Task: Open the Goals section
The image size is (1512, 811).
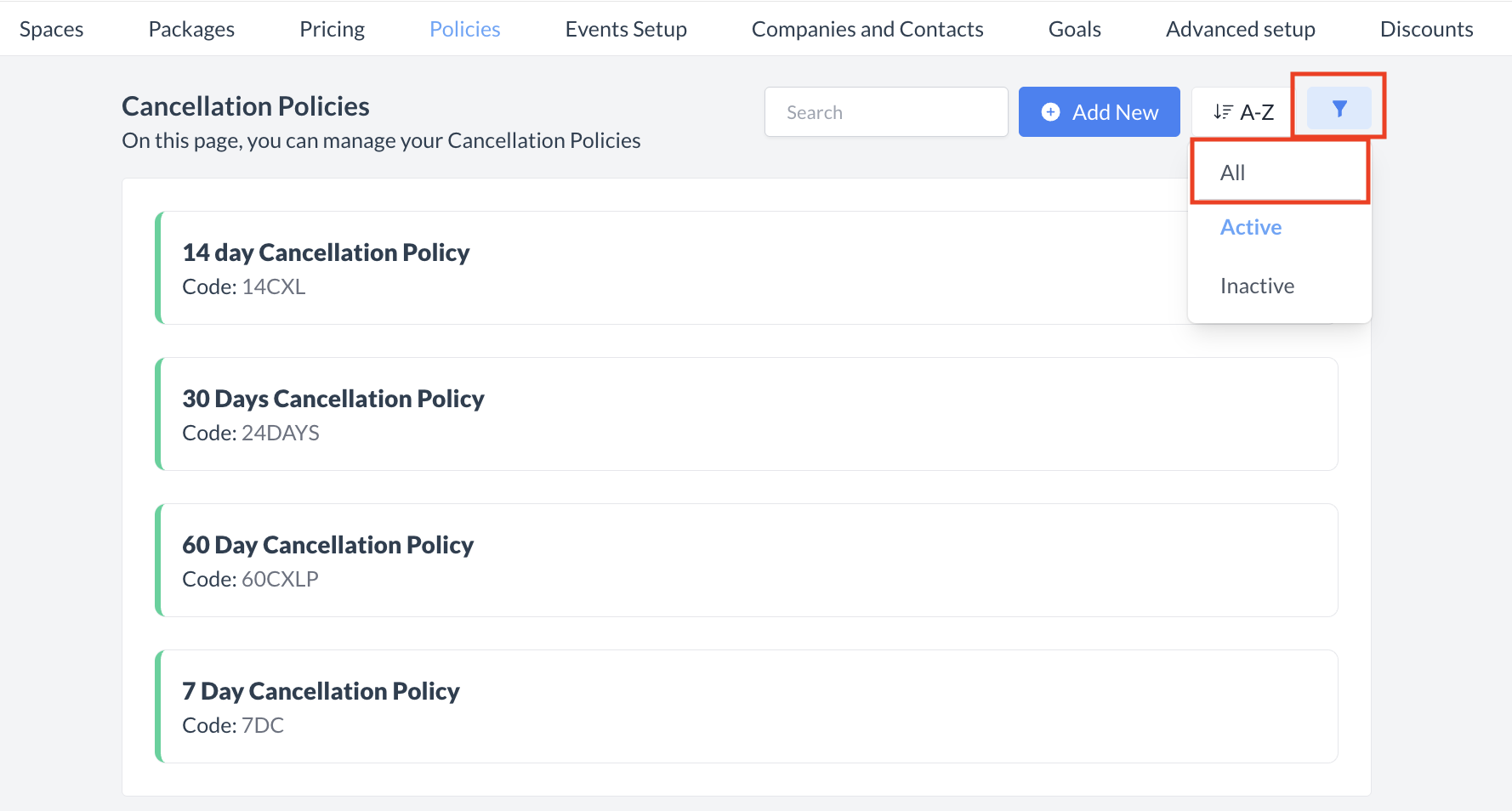Action: [1074, 28]
